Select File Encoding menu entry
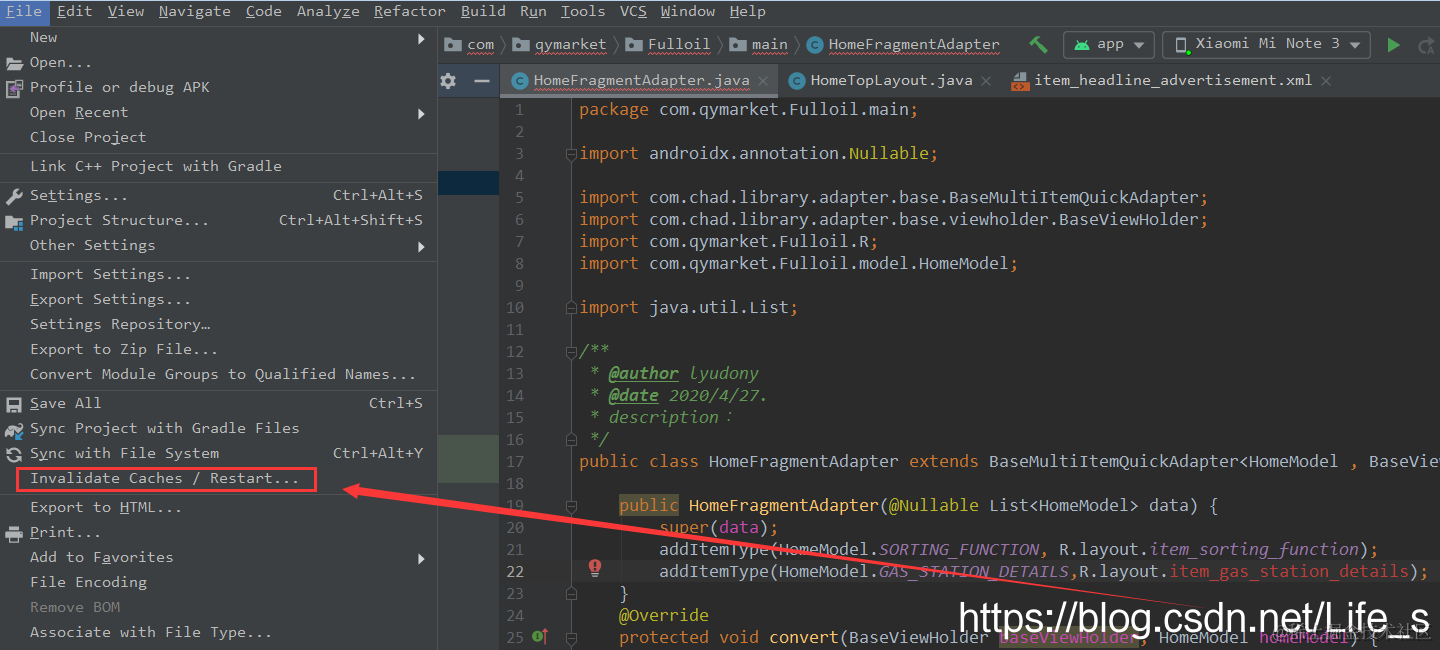 tap(88, 583)
